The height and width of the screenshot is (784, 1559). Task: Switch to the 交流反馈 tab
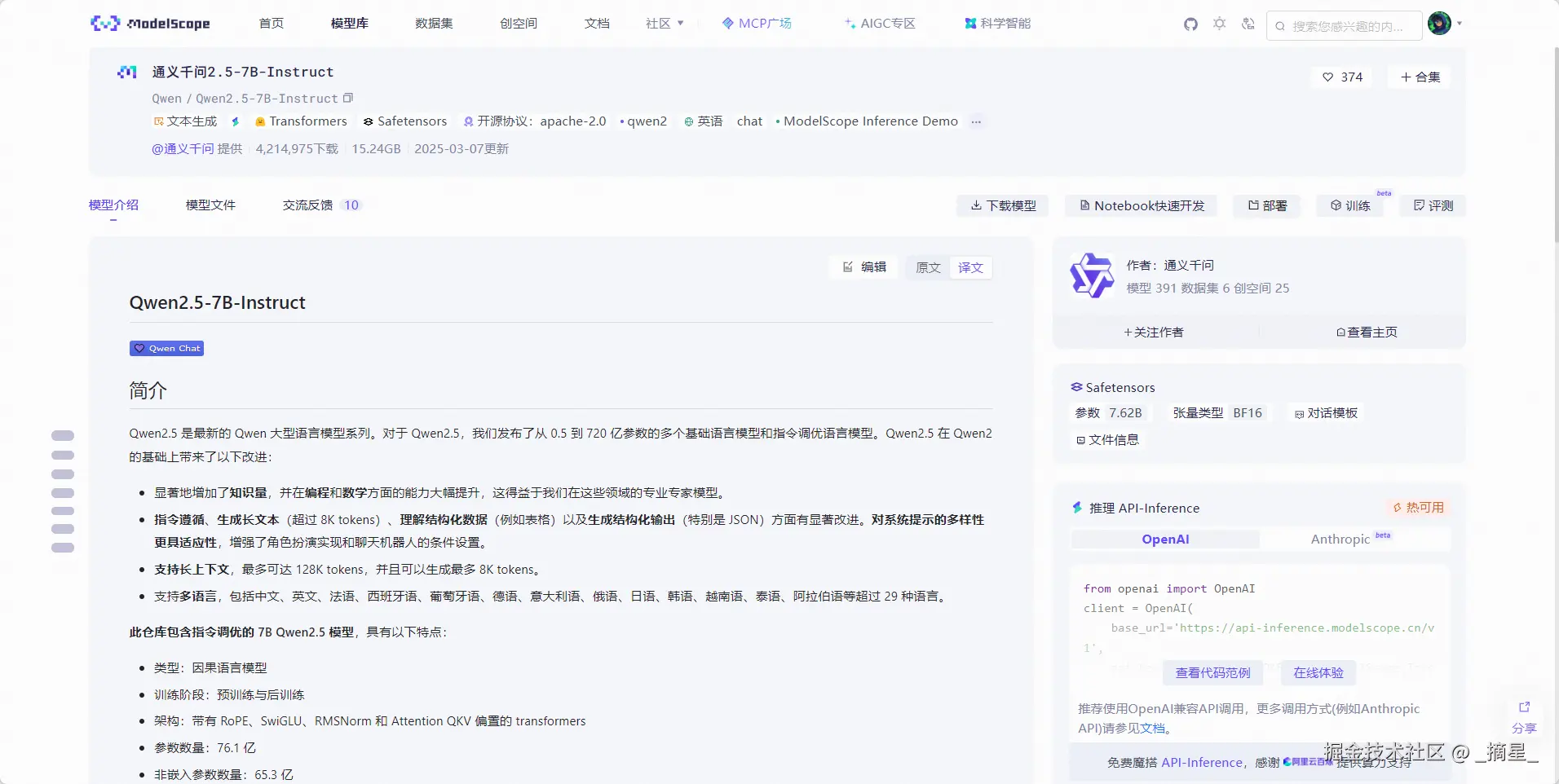321,205
